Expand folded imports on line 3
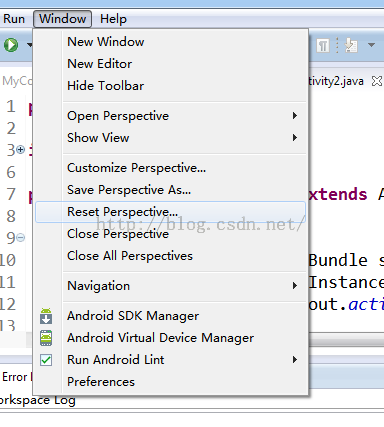Image resolution: width=384 pixels, height=427 pixels. [x=21, y=150]
